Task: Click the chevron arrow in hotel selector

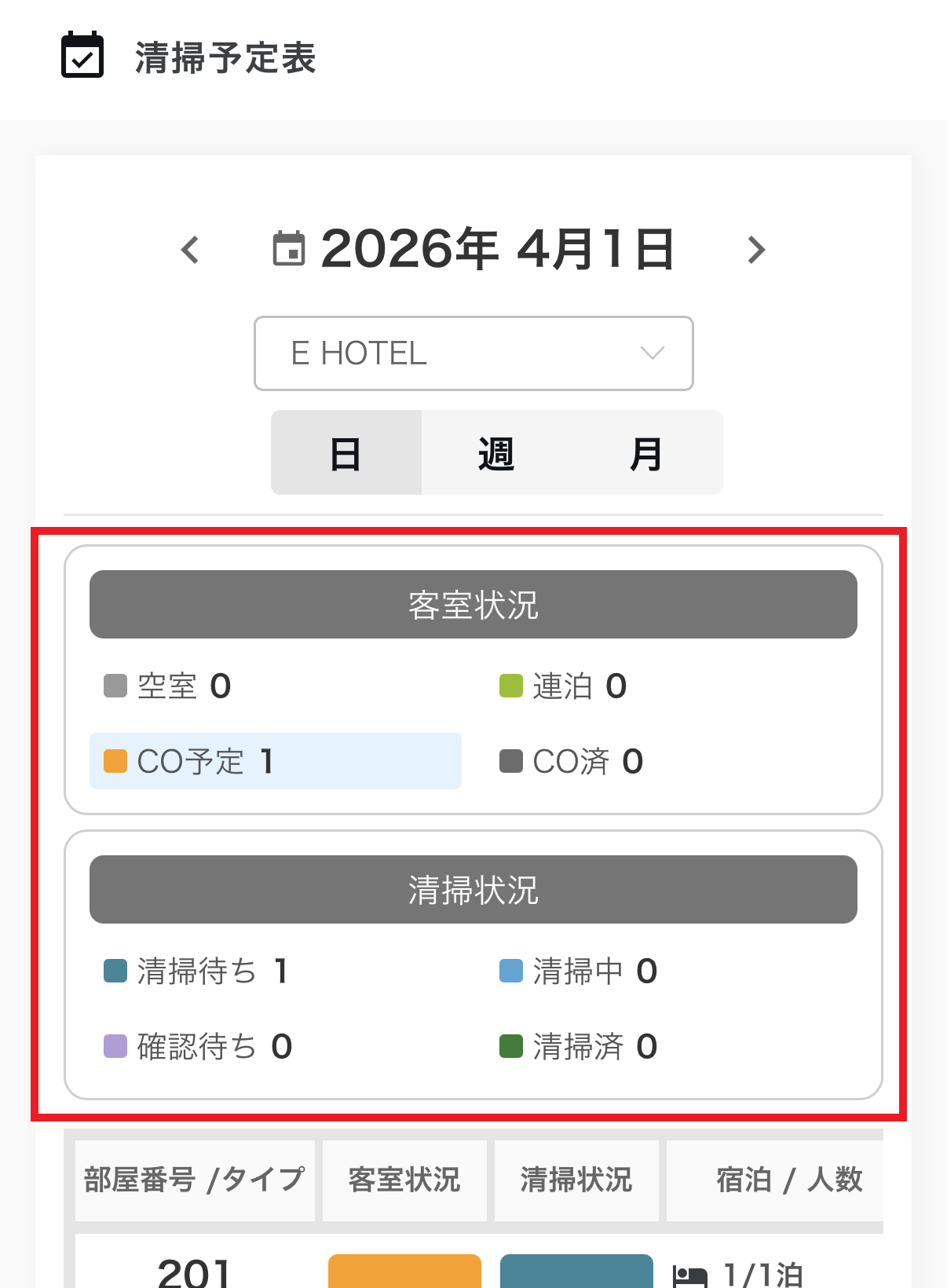Action: tap(652, 353)
